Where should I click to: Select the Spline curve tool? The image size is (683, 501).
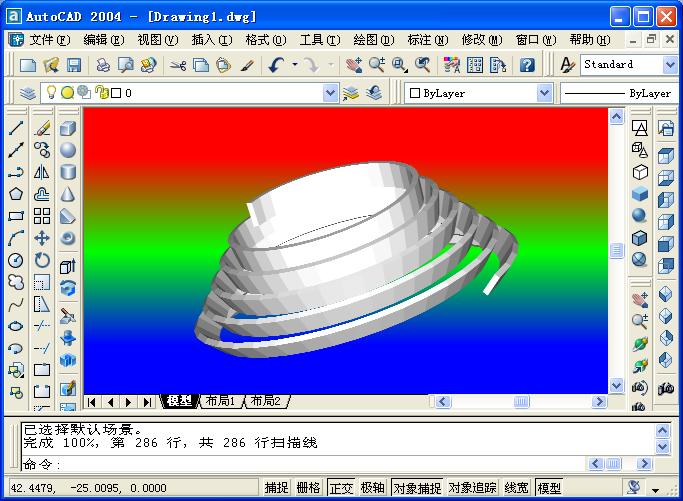16,304
